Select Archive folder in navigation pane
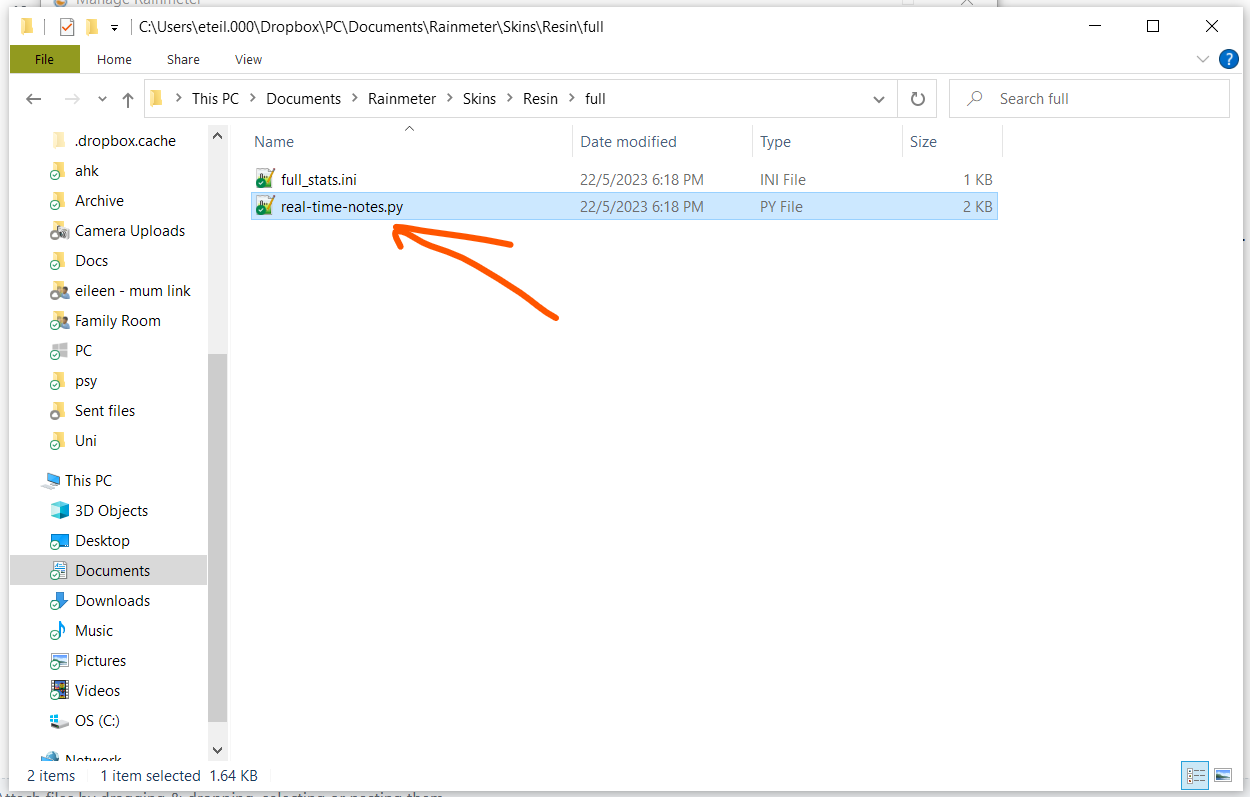This screenshot has height=797, width=1250. tap(99, 201)
